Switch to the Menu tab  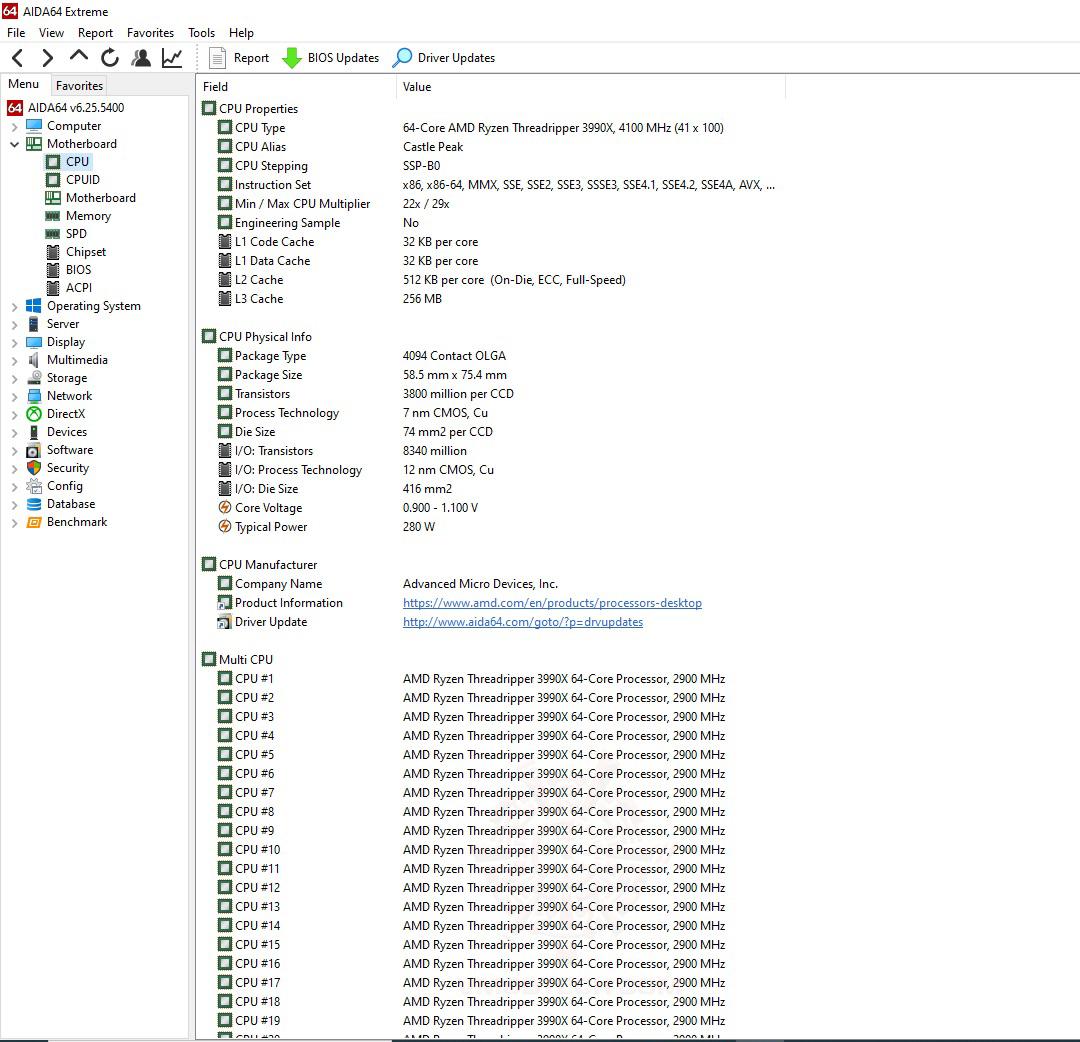23,84
